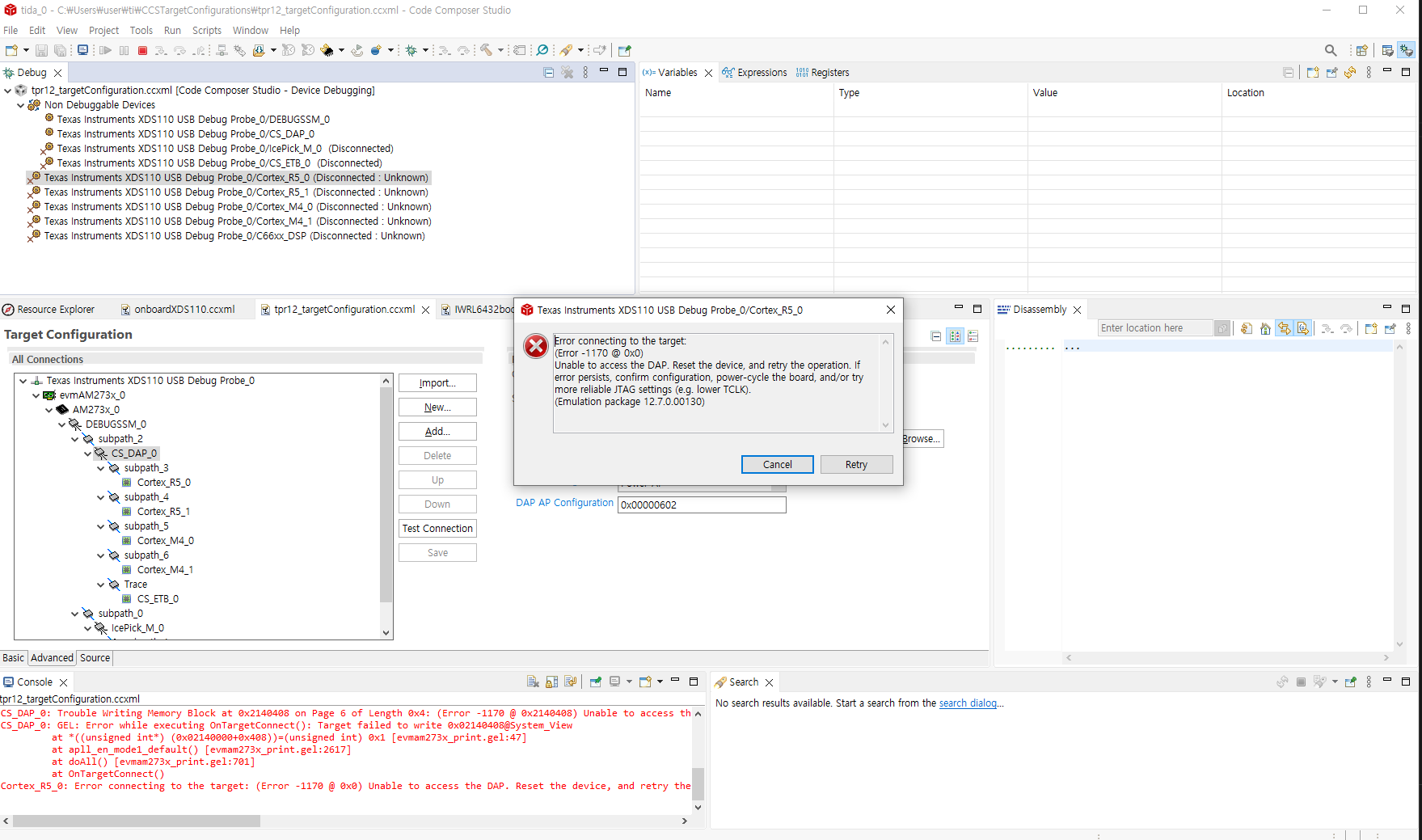Toggle Scroll Lock in Console view
Image resolution: width=1422 pixels, height=840 pixels.
pyautogui.click(x=552, y=682)
